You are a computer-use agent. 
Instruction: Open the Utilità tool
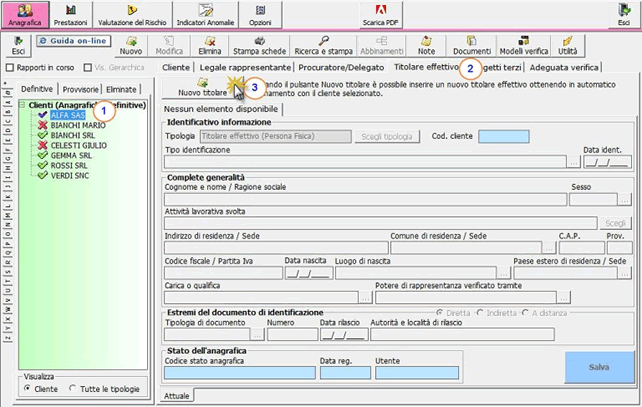coord(567,45)
